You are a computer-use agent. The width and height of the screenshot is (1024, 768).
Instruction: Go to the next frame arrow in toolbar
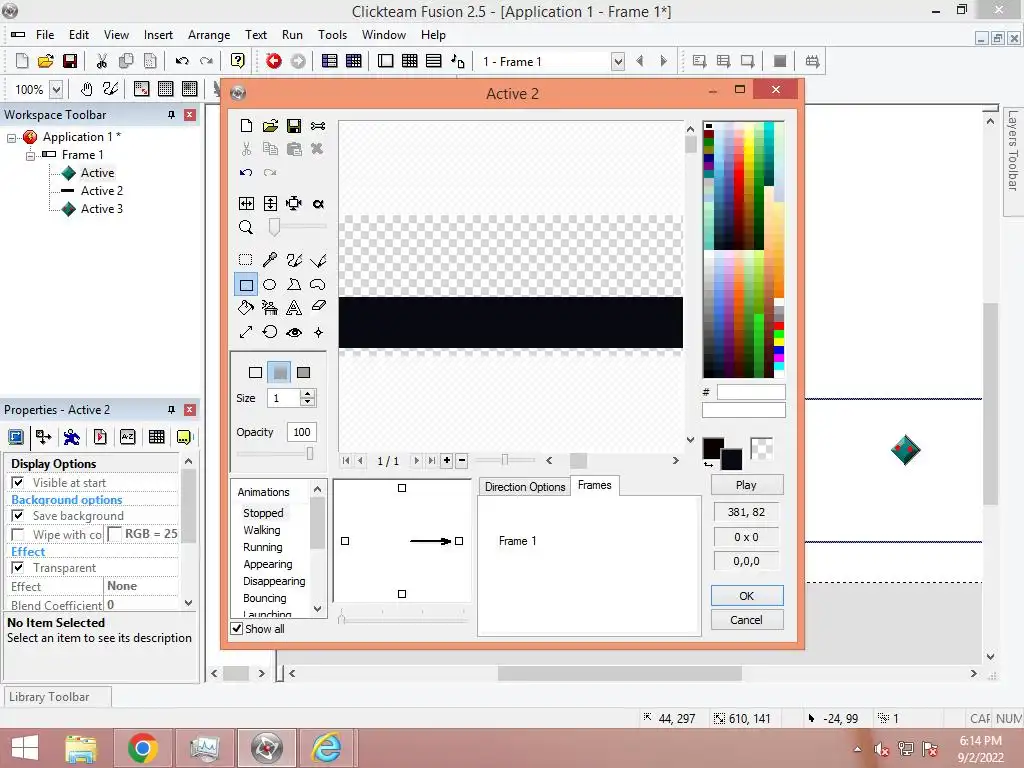664,61
